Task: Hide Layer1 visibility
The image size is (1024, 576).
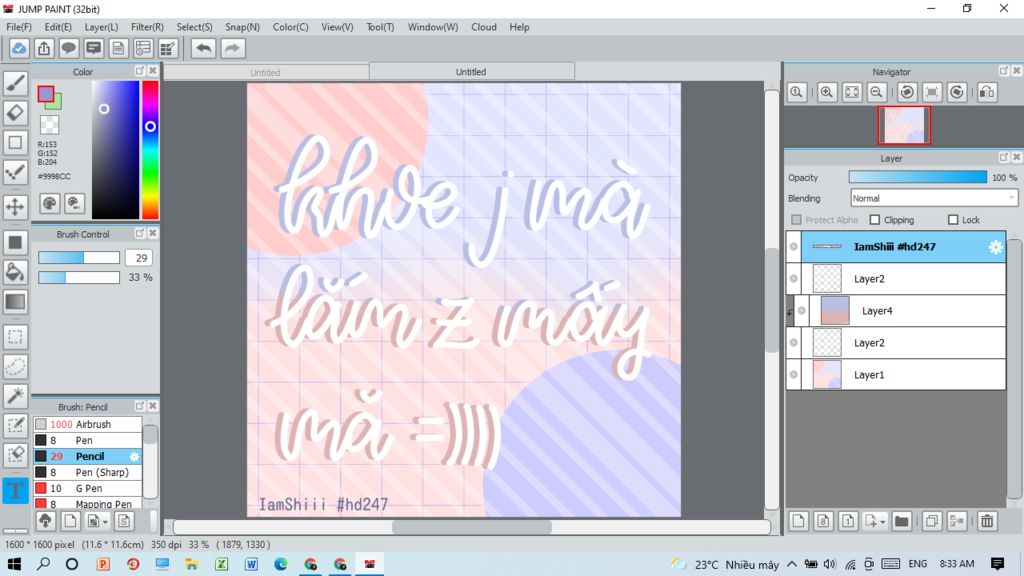Action: [x=793, y=375]
